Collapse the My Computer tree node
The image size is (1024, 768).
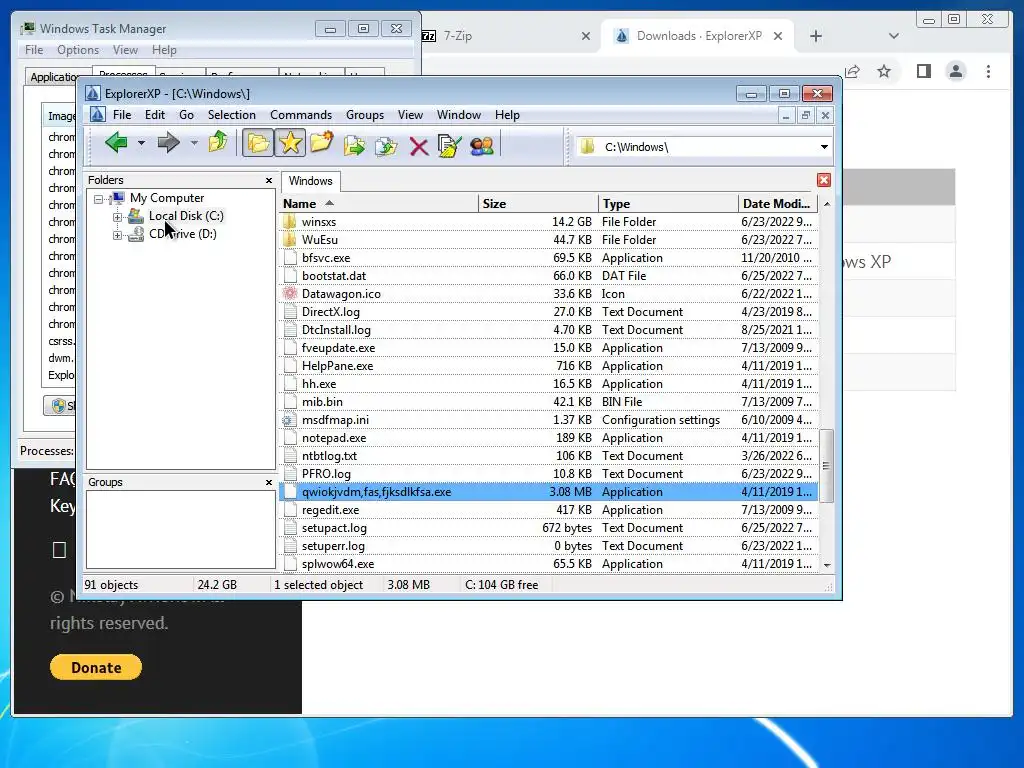click(99, 199)
